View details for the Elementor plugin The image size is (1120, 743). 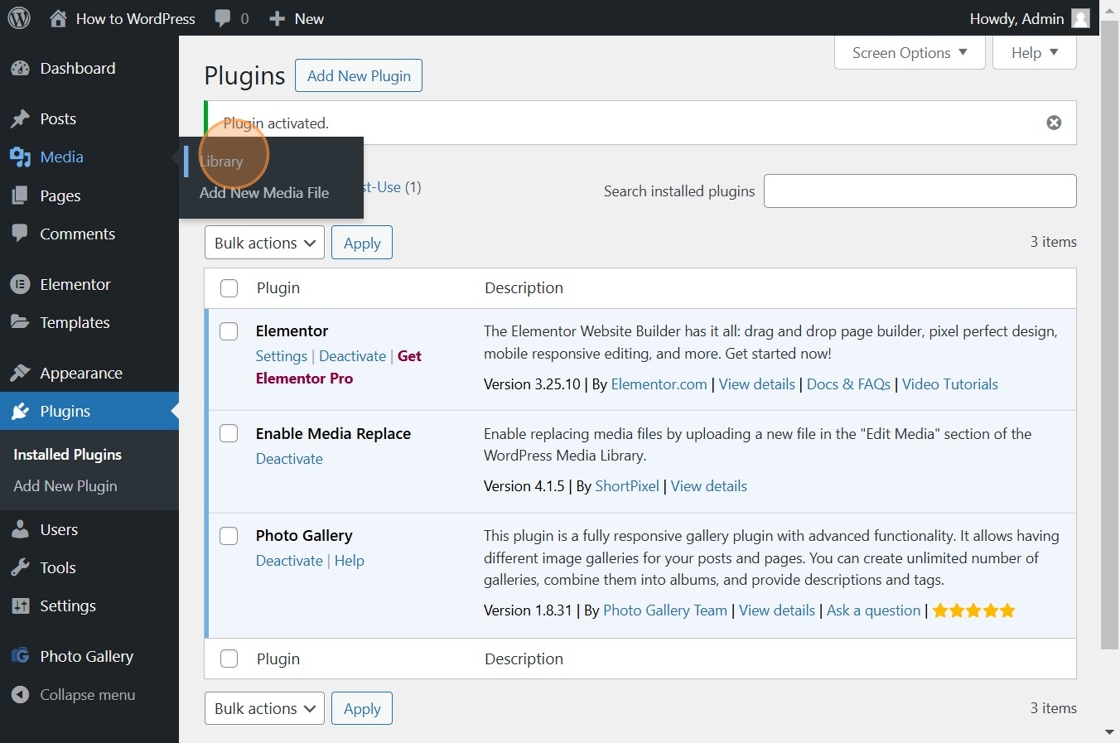[756, 384]
